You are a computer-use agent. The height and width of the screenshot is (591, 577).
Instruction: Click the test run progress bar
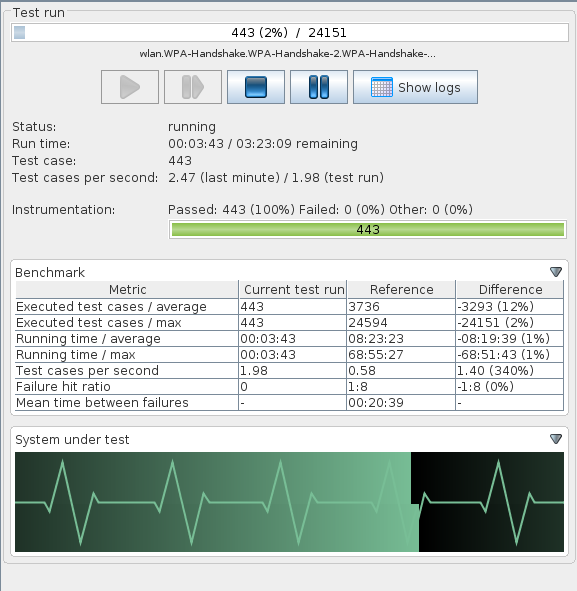click(290, 33)
